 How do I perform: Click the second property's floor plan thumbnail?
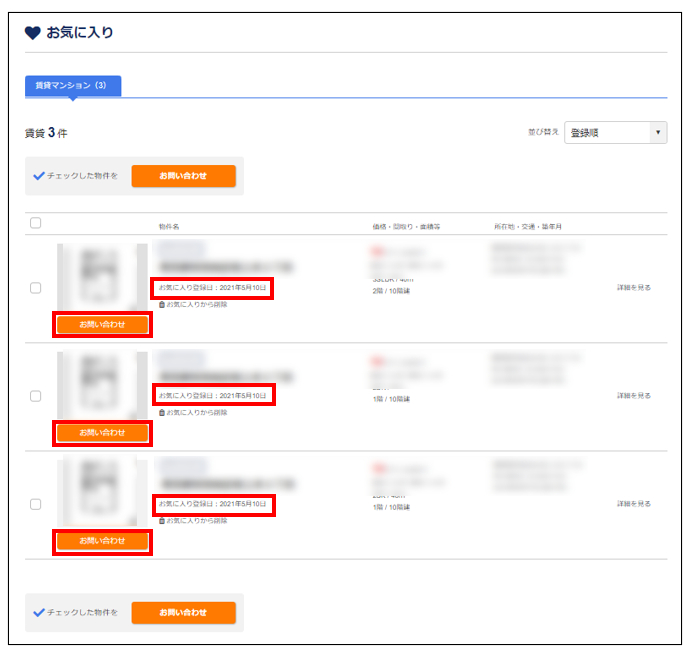coord(102,385)
